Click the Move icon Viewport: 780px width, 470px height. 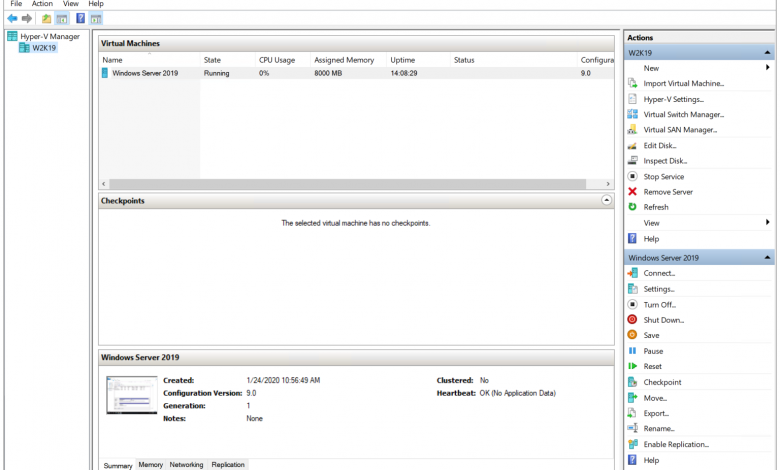632,397
